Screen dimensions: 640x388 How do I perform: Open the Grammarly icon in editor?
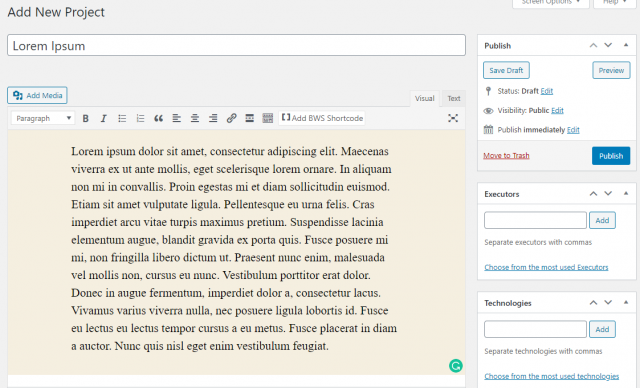click(456, 366)
